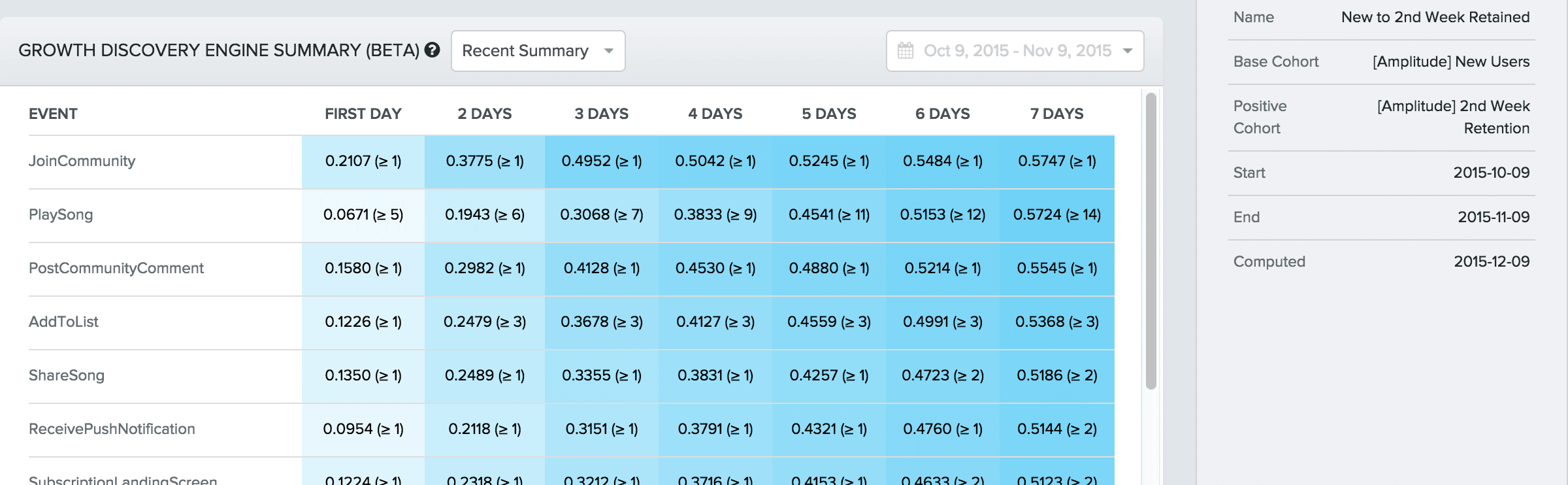Select AddToList 3 days cell 0.3678
1568x485 pixels.
click(601, 322)
